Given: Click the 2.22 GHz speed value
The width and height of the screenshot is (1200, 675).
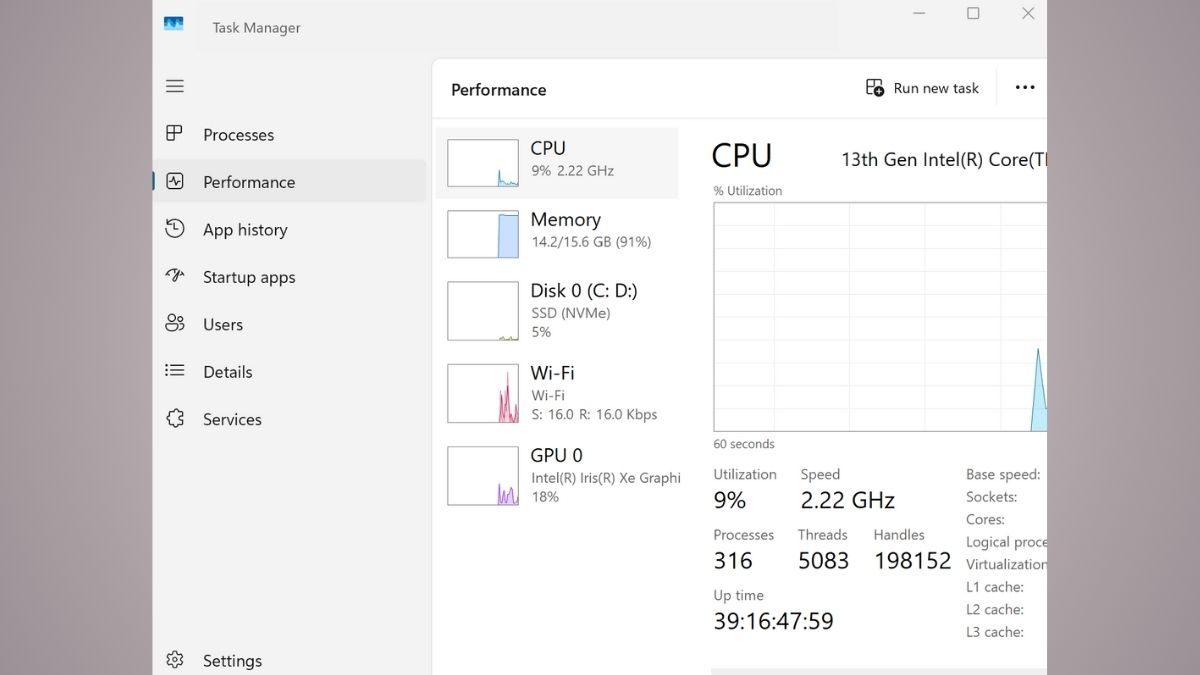Looking at the screenshot, I should (847, 500).
